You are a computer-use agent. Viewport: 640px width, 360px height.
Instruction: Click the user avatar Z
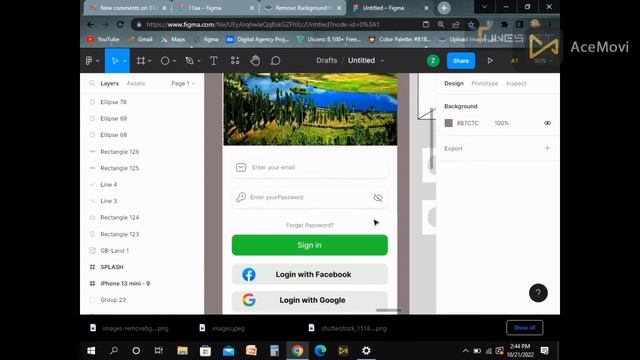click(433, 61)
